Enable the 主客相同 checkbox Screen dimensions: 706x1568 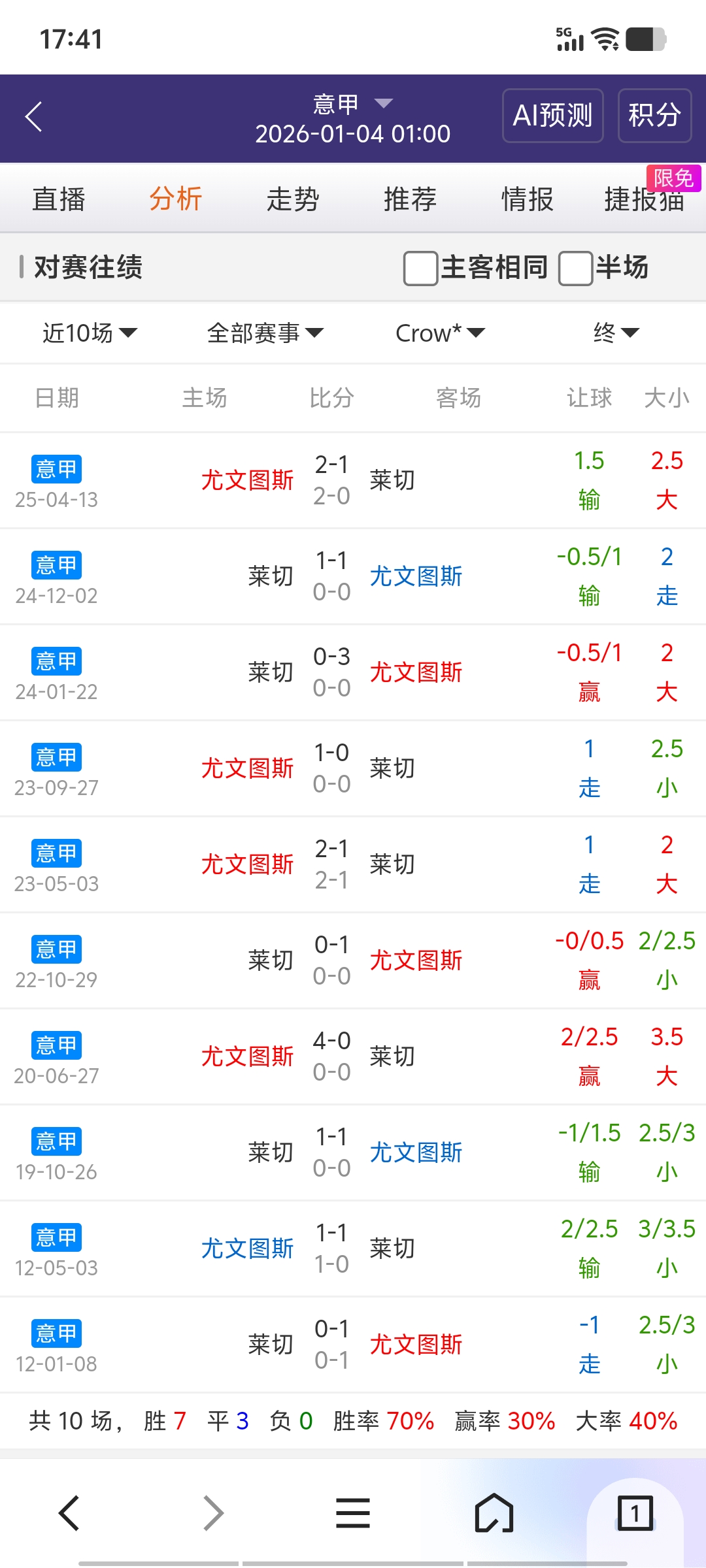click(x=421, y=268)
